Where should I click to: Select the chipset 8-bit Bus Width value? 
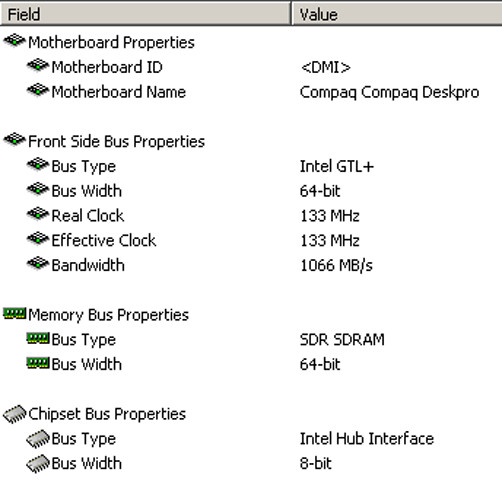click(316, 463)
